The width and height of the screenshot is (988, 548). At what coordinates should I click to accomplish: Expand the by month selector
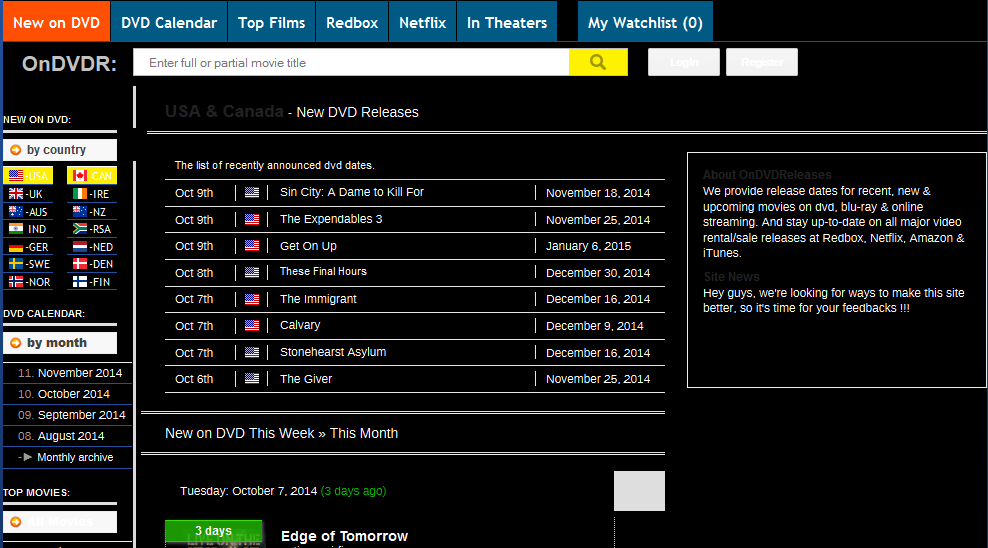(x=60, y=343)
